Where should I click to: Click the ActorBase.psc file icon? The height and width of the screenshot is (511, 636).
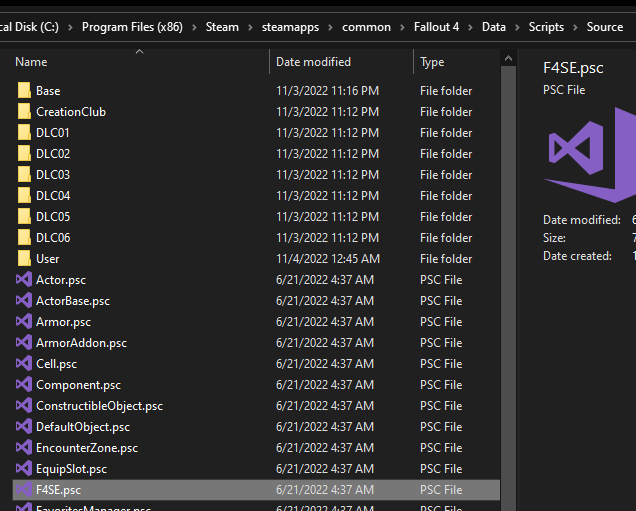(x=24, y=301)
